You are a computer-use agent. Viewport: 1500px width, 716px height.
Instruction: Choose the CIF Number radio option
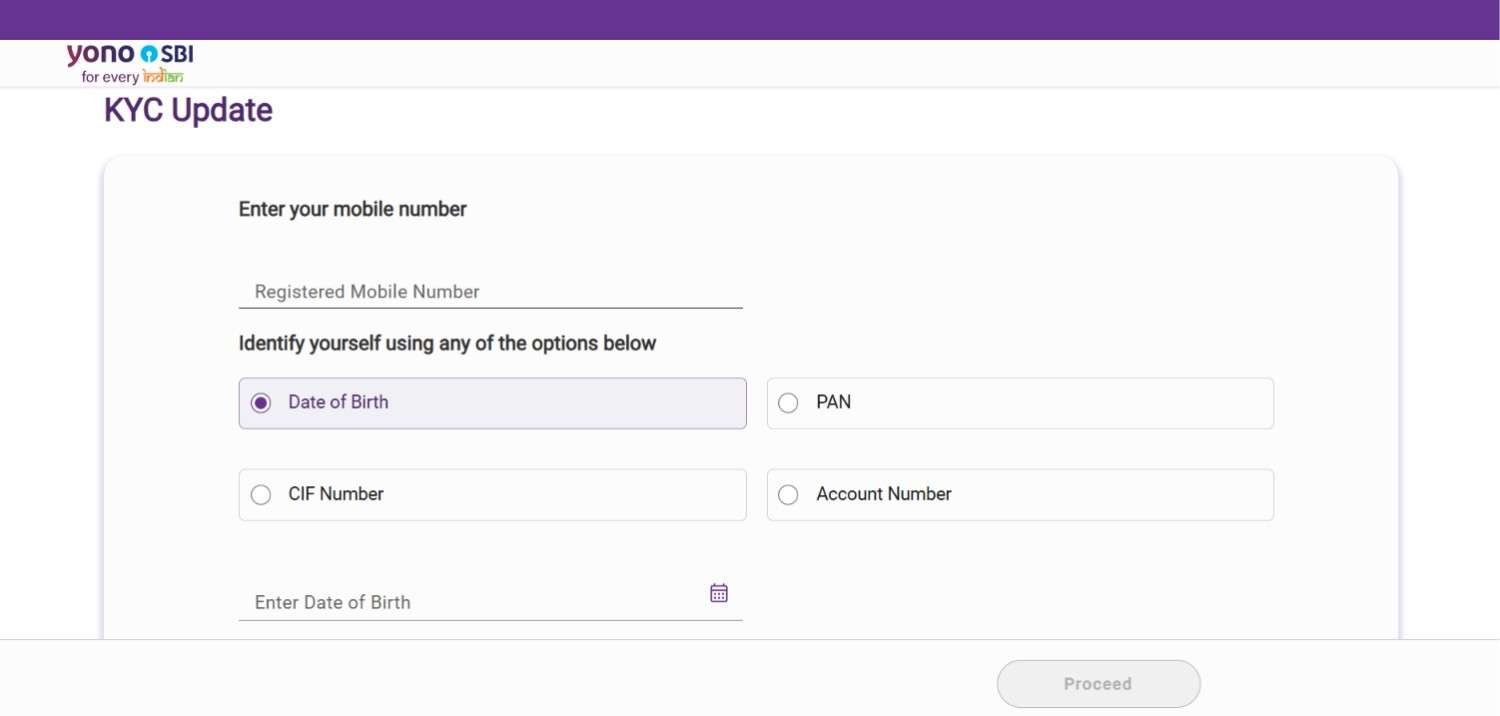click(492, 495)
